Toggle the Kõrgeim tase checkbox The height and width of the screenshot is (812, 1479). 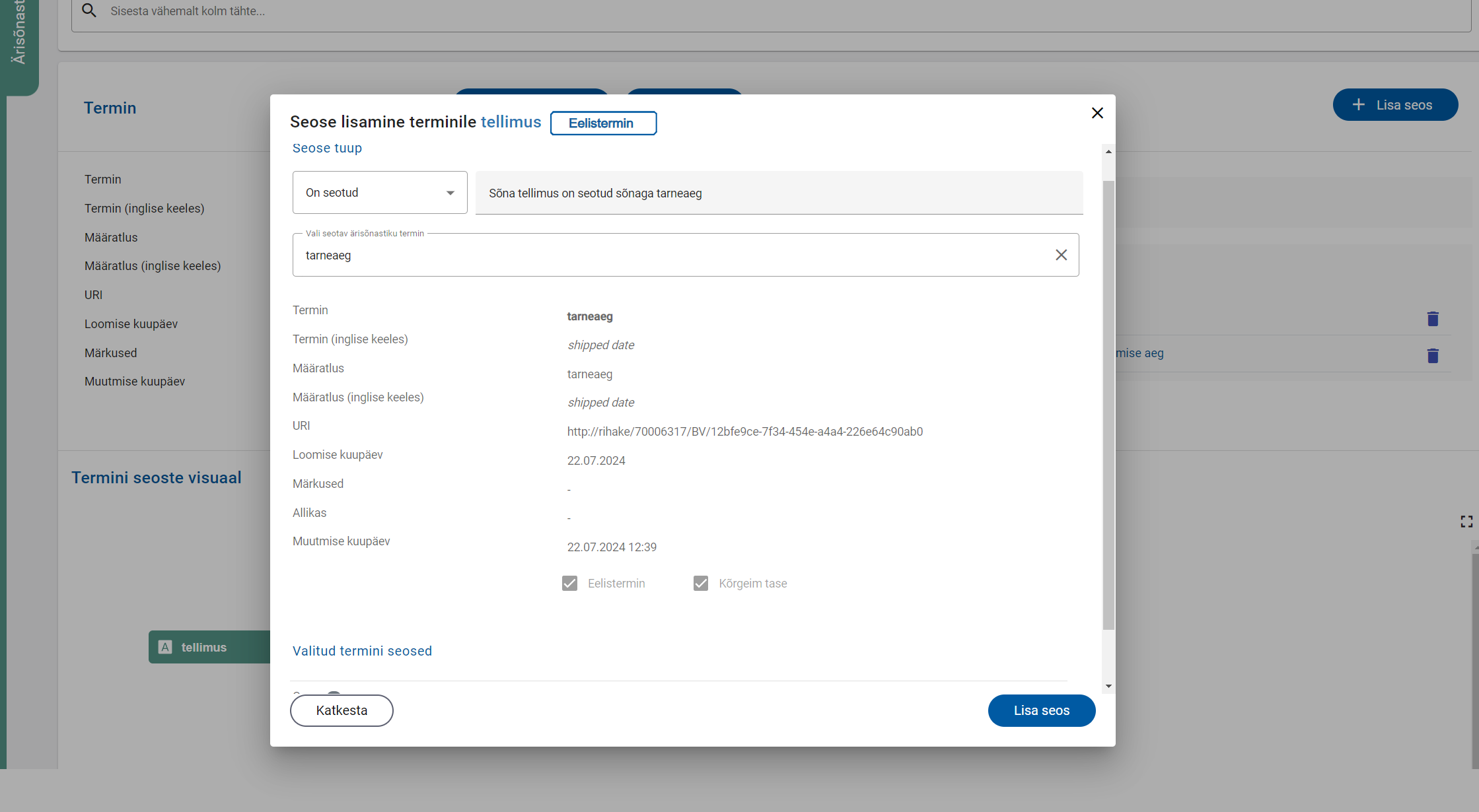coord(700,584)
